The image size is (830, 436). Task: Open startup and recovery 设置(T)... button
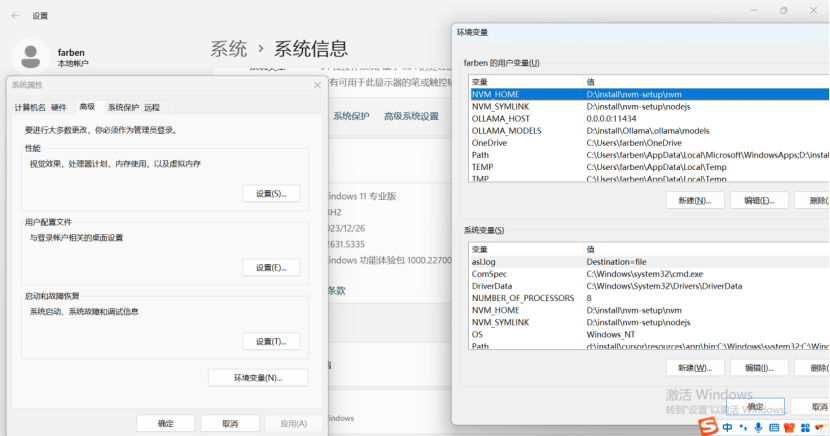[271, 342]
